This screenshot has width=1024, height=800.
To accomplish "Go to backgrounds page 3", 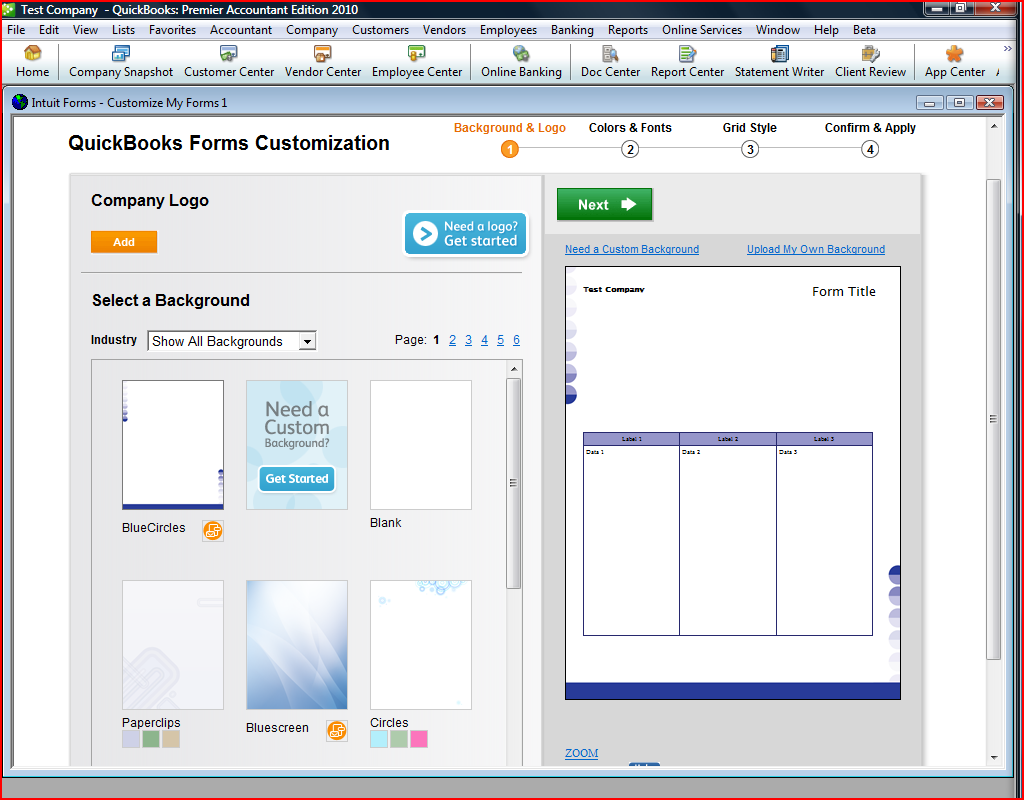I will [468, 340].
